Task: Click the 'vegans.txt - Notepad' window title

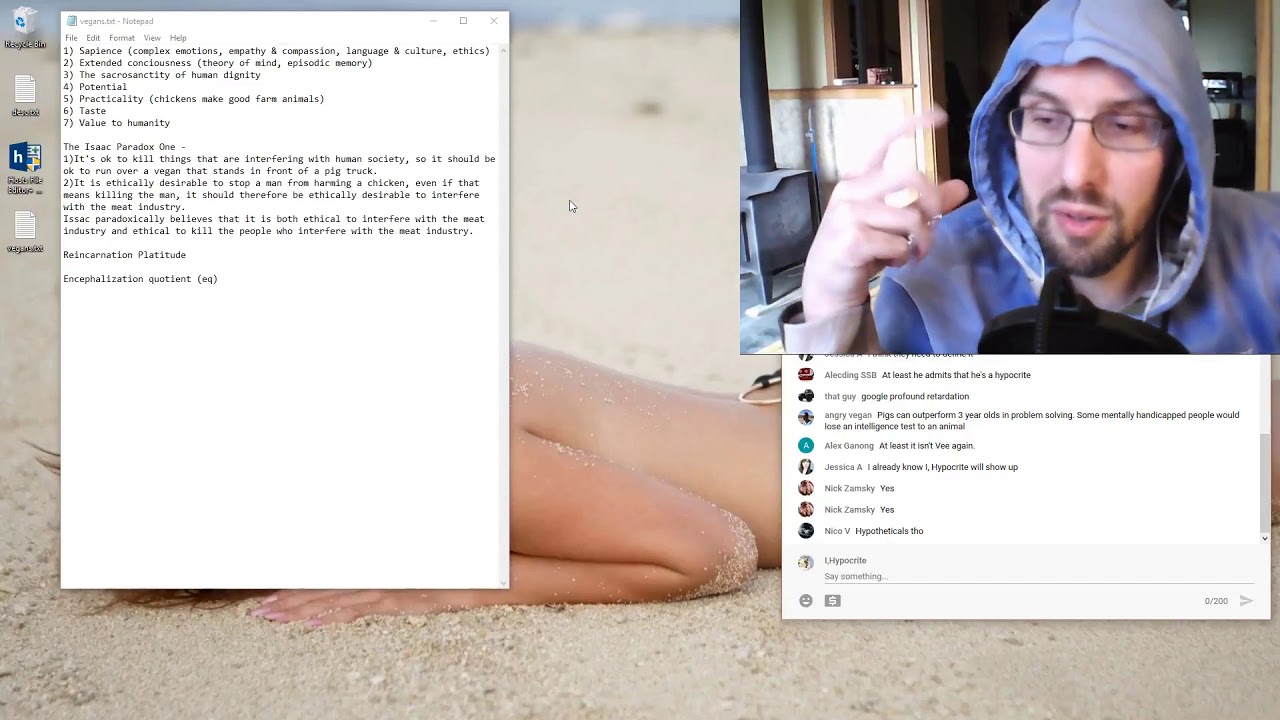Action: pyautogui.click(x=116, y=21)
